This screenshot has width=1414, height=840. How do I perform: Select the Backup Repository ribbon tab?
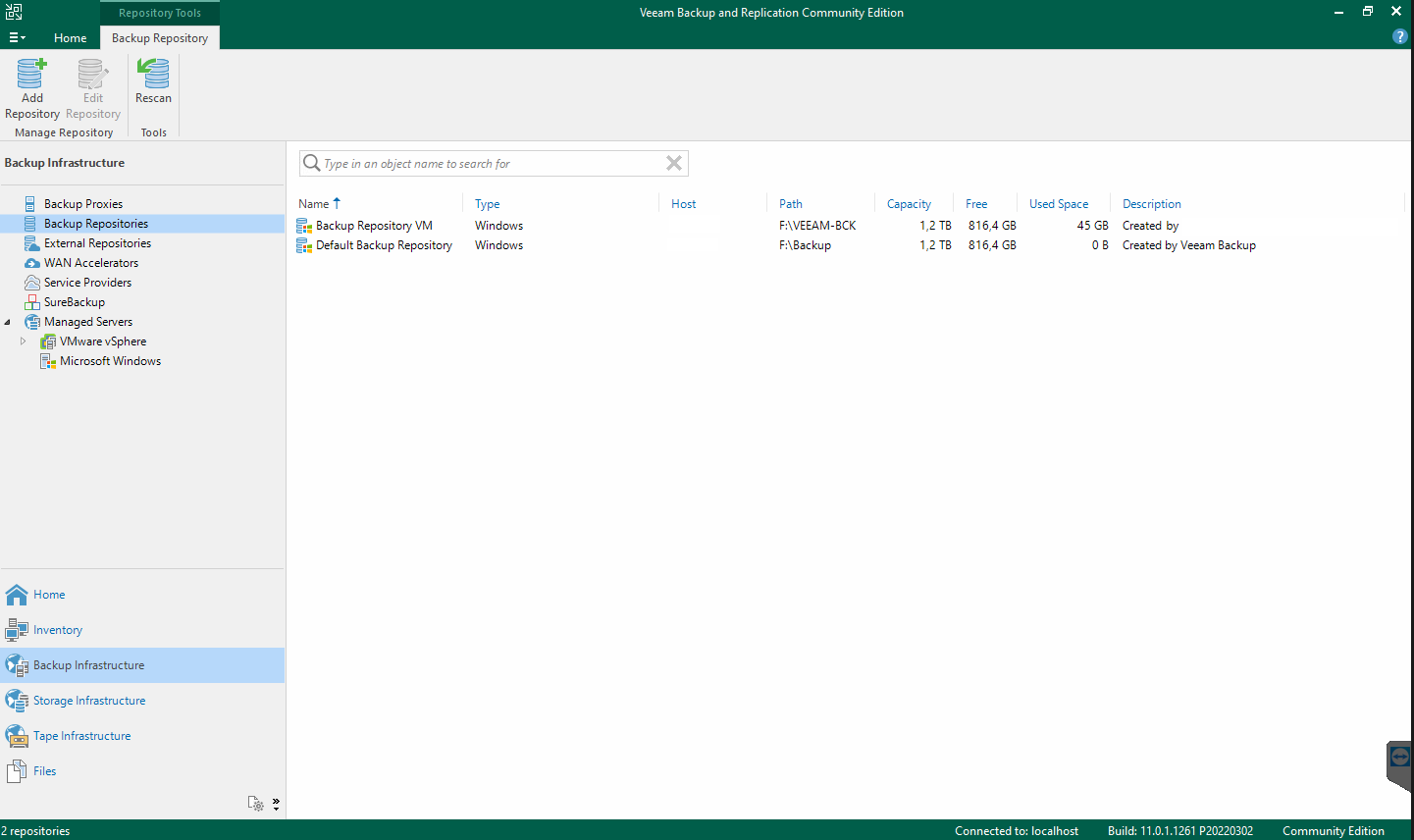[x=160, y=37]
